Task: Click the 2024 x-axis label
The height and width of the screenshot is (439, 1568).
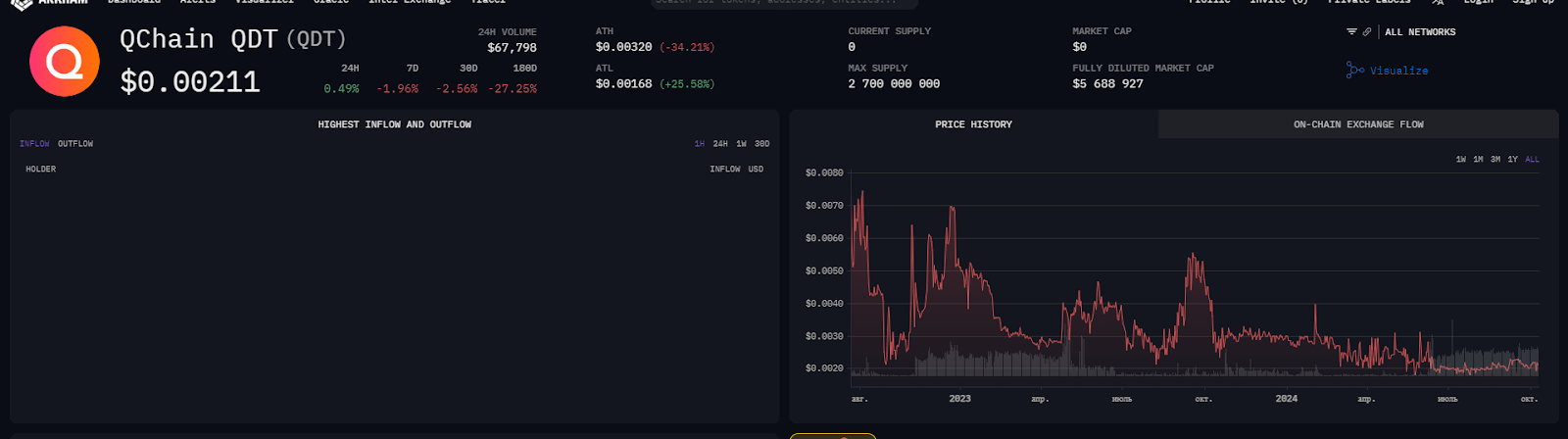Action: [x=1286, y=399]
